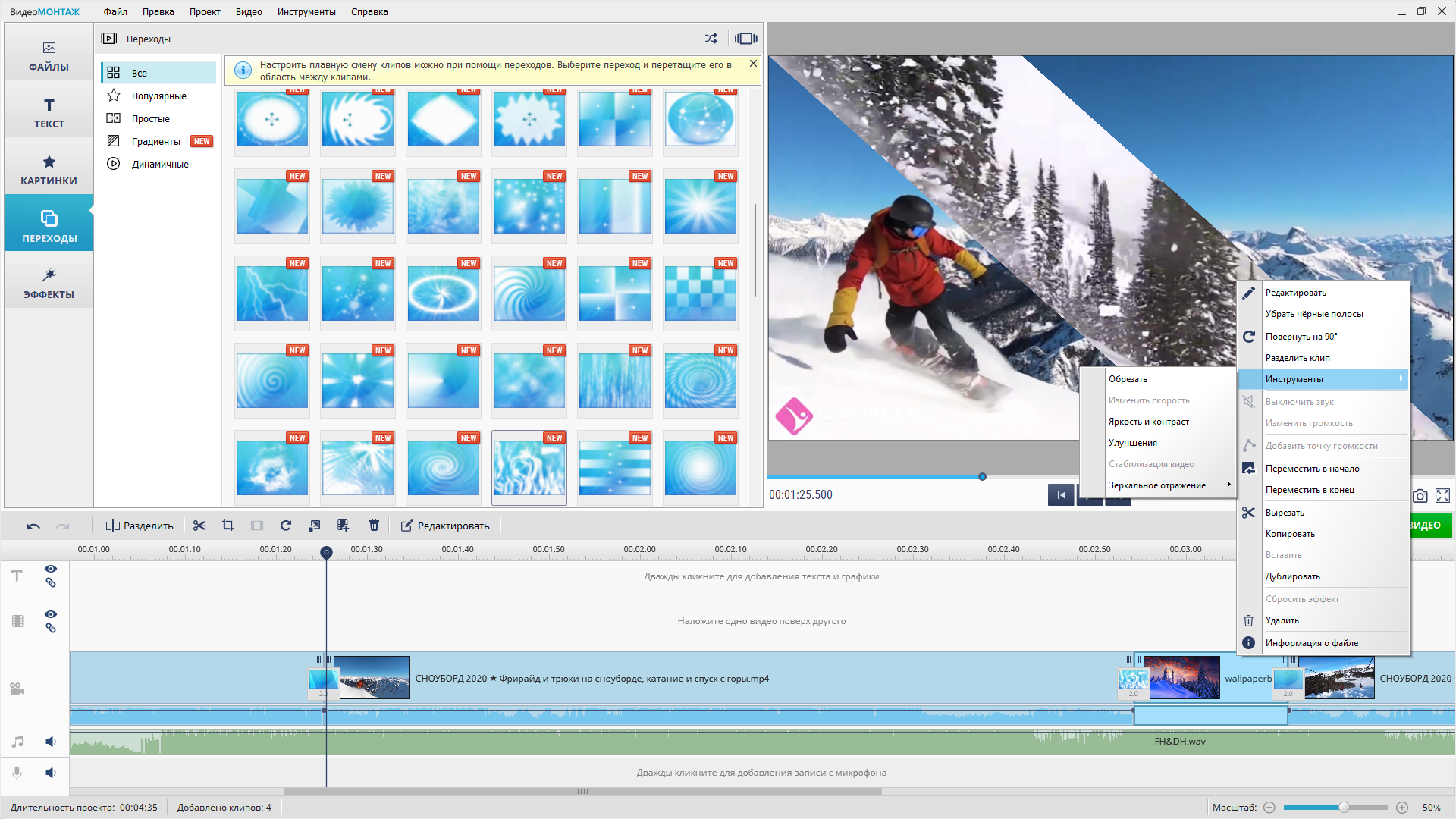Click the microphone track icon
Image resolution: width=1456 pixels, height=819 pixels.
tap(17, 773)
